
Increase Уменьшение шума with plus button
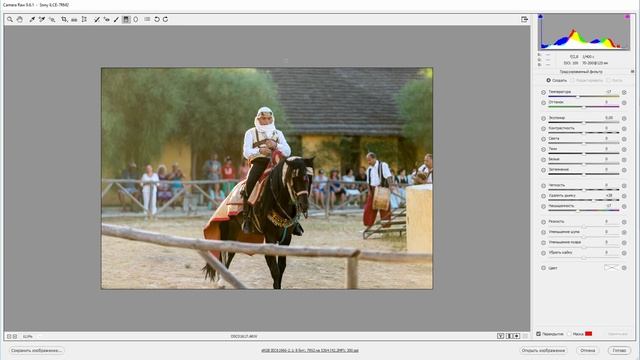tap(624, 232)
